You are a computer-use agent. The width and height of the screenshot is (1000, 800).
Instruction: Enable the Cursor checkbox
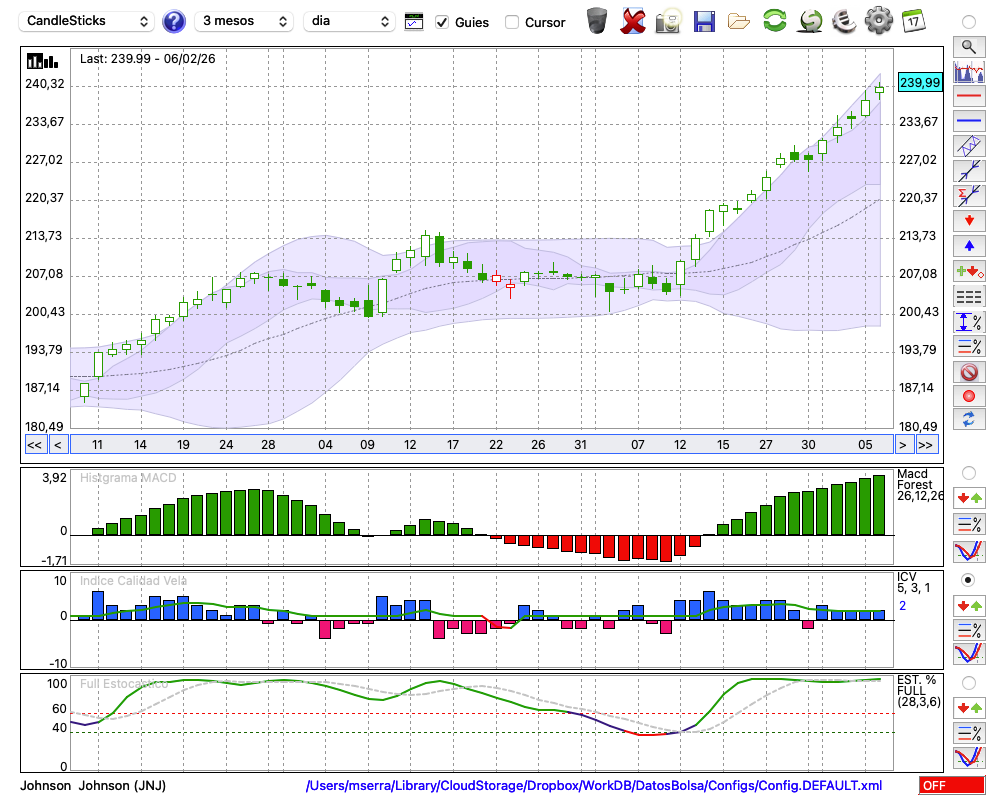pos(512,22)
